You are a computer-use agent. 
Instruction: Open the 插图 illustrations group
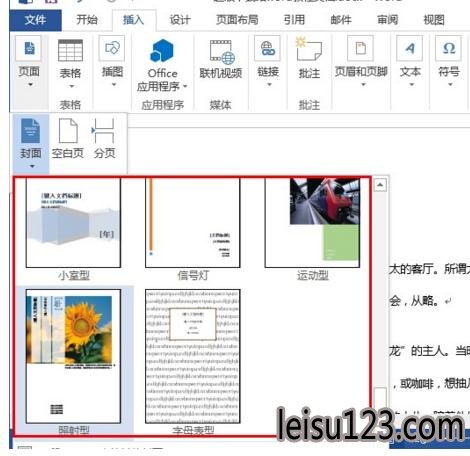coord(113,62)
